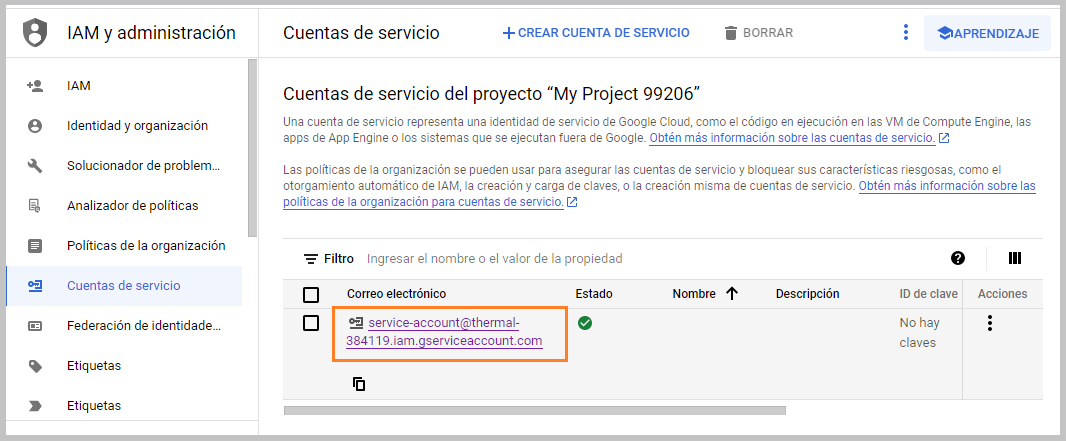Open link about las cuentas de servicio
This screenshot has width=1066, height=441.
pyautogui.click(x=792, y=138)
